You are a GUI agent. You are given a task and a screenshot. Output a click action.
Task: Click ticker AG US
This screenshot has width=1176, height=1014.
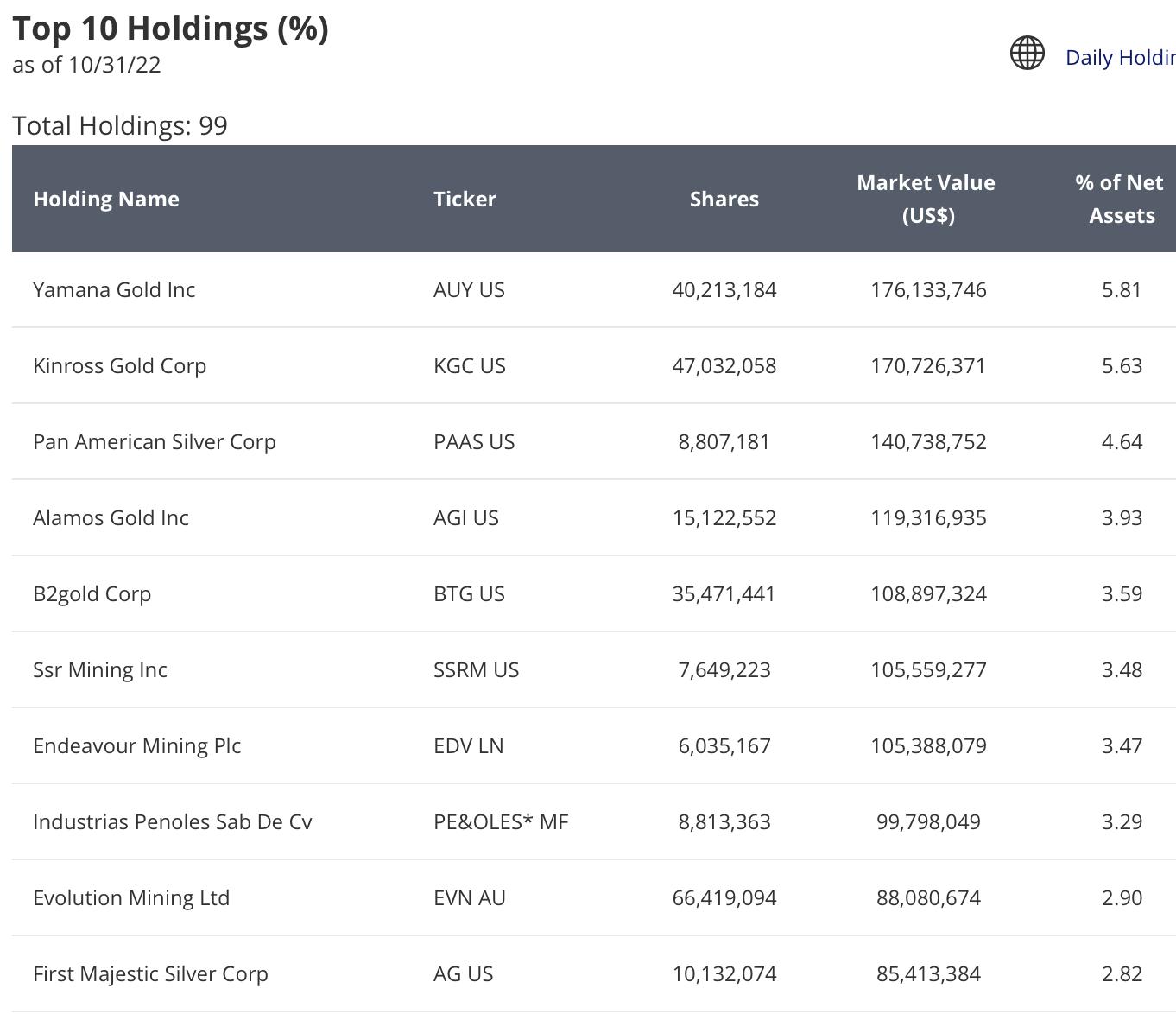pos(464,973)
